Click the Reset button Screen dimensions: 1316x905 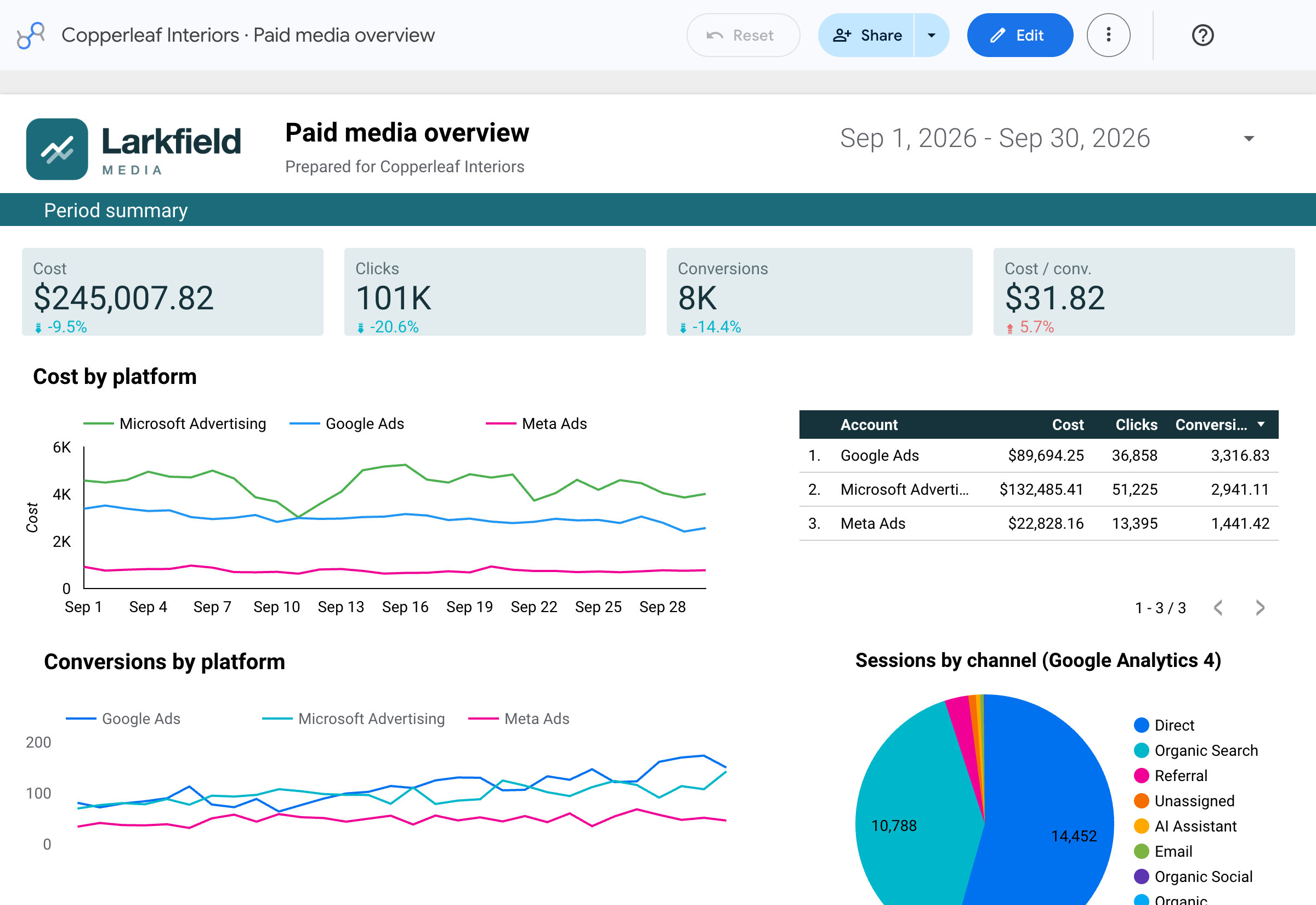point(743,35)
